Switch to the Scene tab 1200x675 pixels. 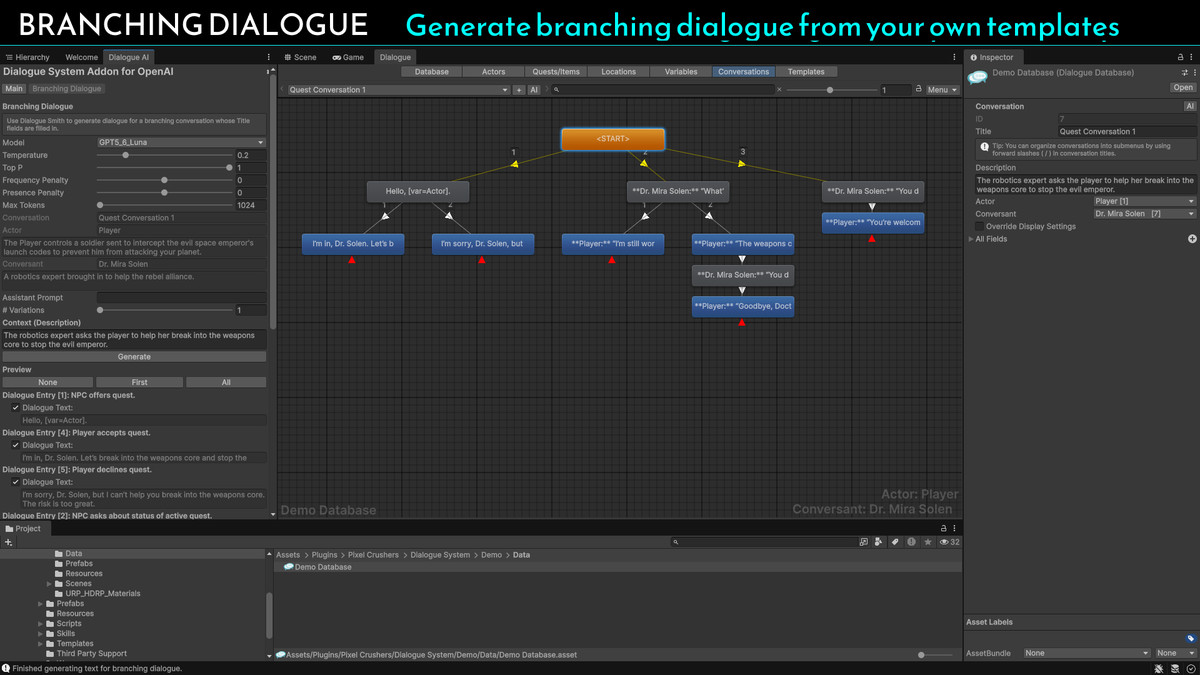(300, 58)
